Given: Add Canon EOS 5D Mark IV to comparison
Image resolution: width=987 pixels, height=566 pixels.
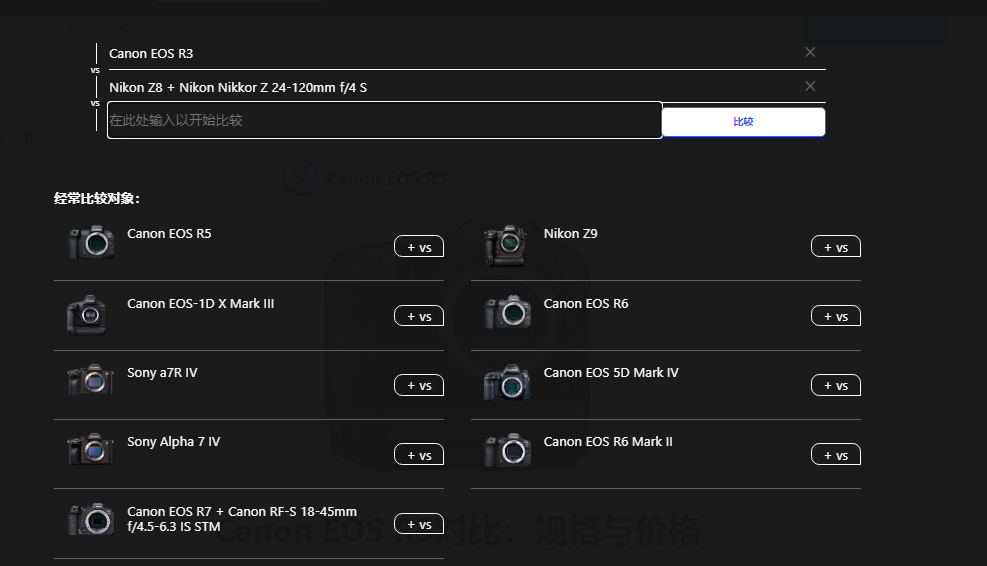Looking at the screenshot, I should (835, 385).
